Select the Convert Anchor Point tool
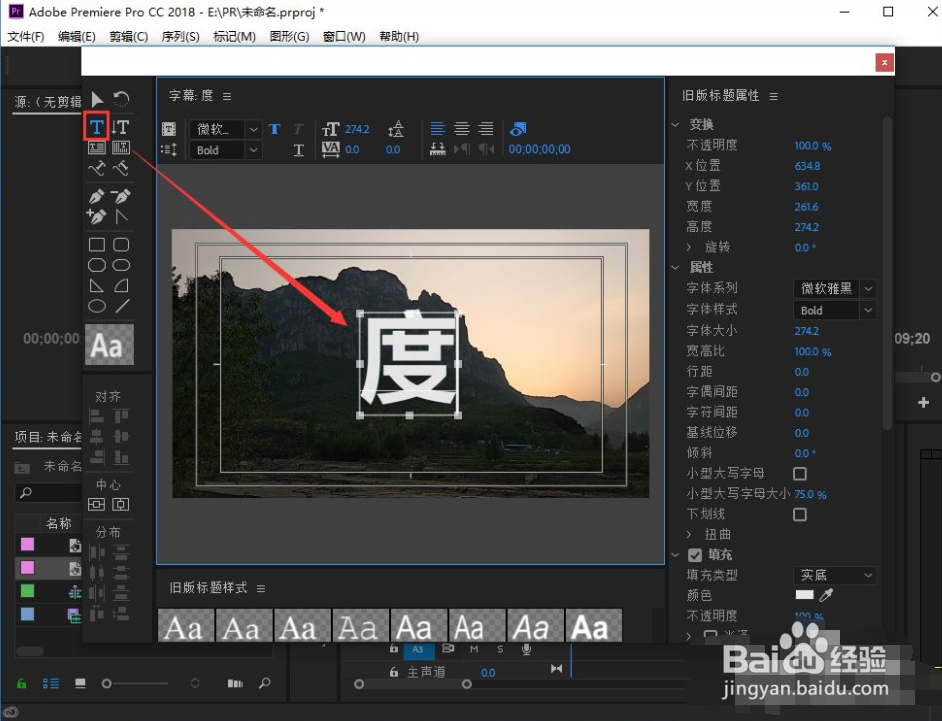The height and width of the screenshot is (721, 942). (121, 216)
